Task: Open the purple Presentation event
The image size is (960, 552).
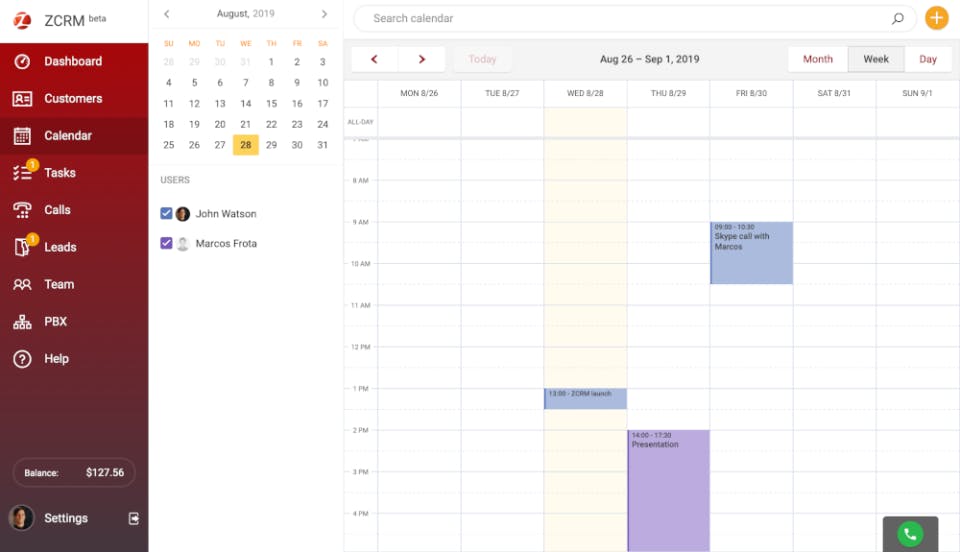Action: 668,490
